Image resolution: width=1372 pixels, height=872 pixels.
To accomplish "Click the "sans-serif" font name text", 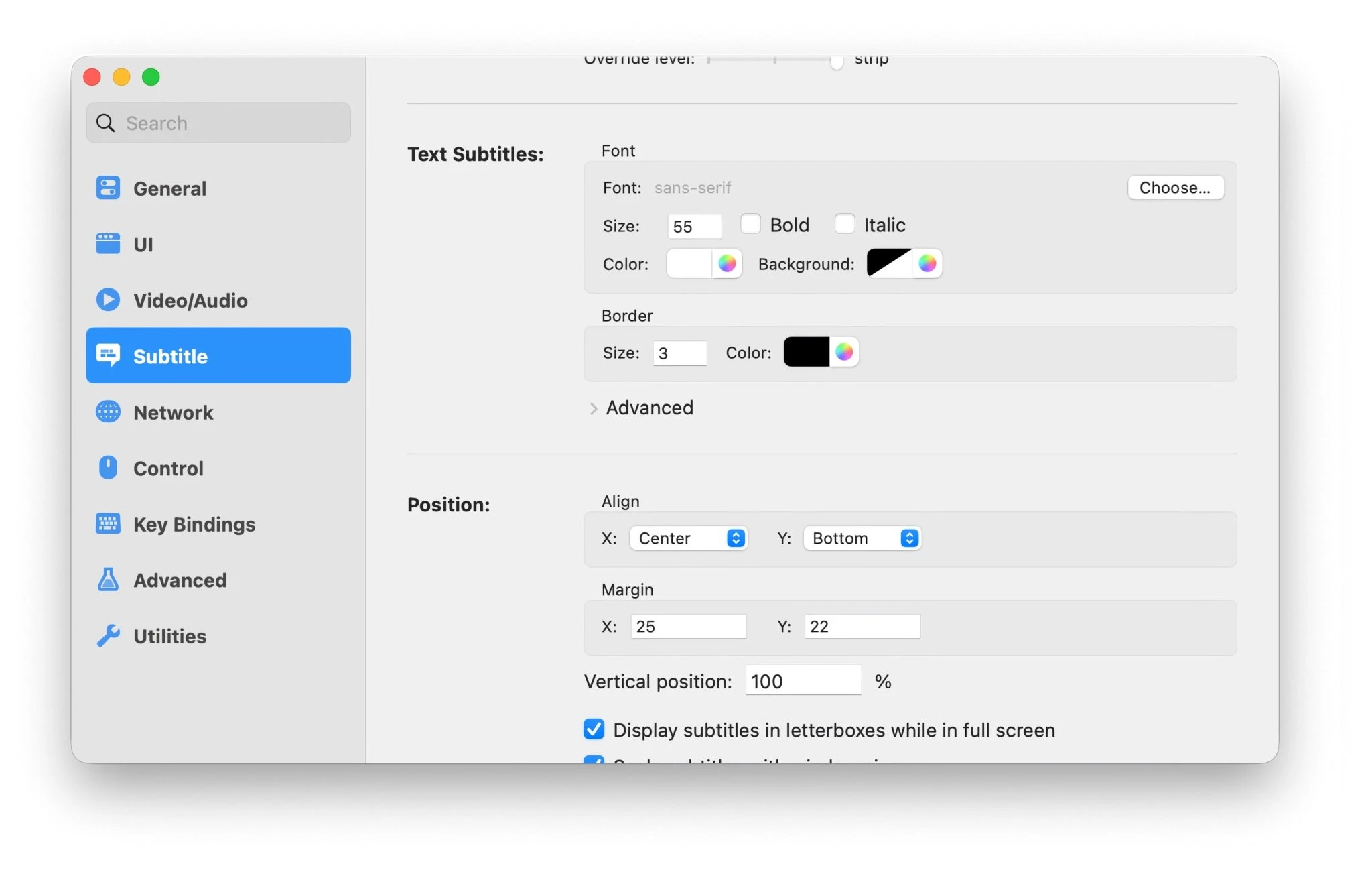I will (x=693, y=188).
